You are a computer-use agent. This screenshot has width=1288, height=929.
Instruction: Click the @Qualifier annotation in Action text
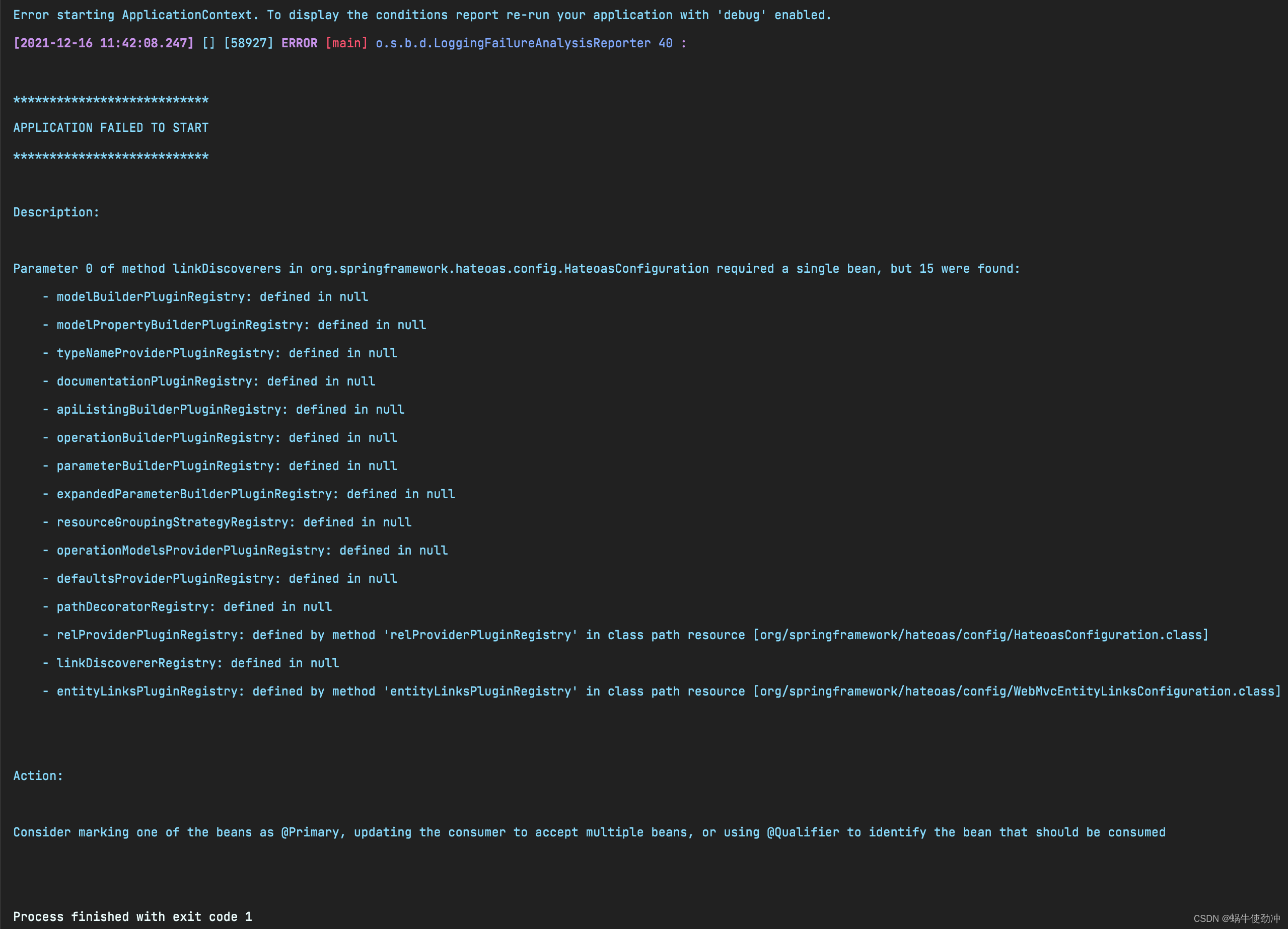[x=803, y=832]
